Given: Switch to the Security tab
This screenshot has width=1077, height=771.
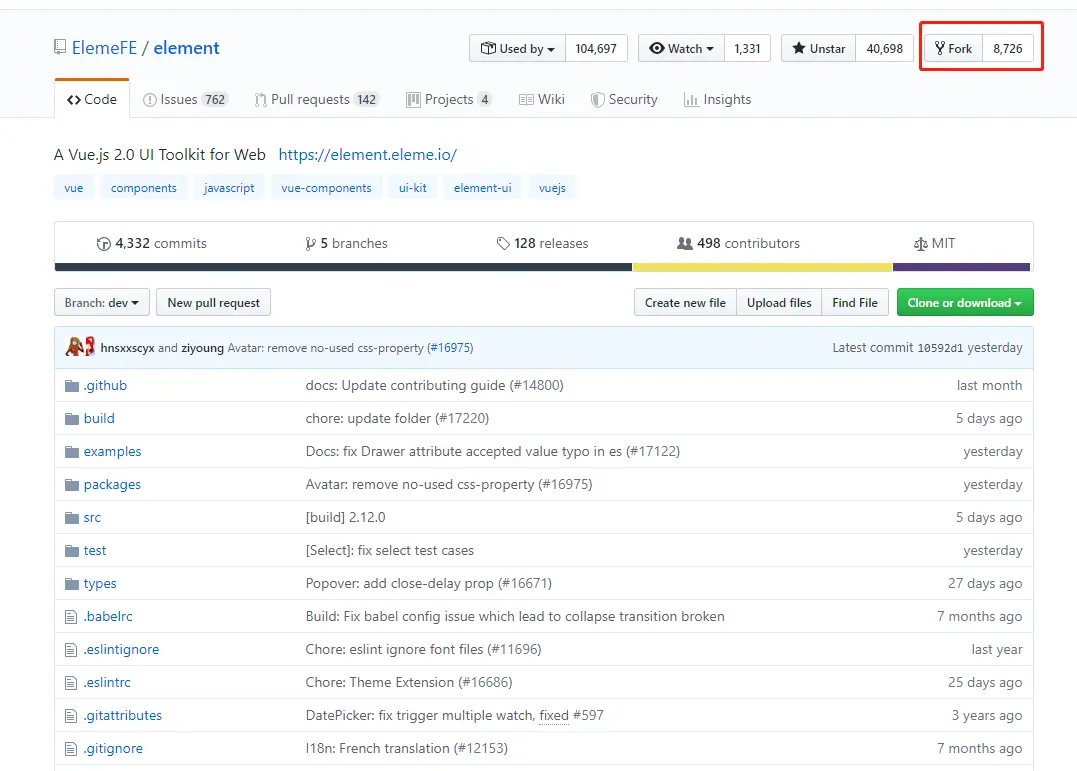Looking at the screenshot, I should pos(624,99).
